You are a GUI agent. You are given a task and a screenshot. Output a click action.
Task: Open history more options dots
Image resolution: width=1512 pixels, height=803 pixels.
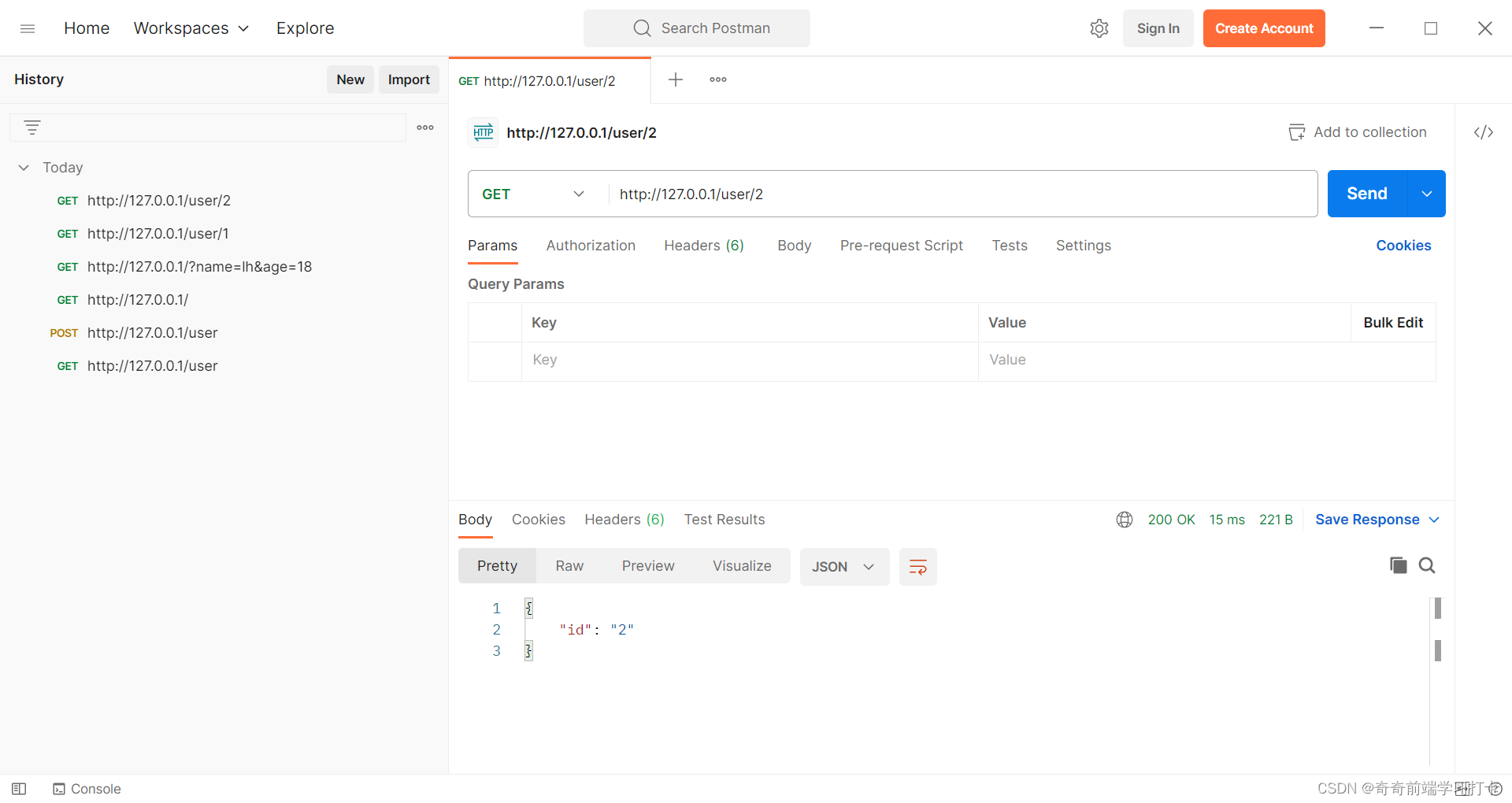coord(425,128)
